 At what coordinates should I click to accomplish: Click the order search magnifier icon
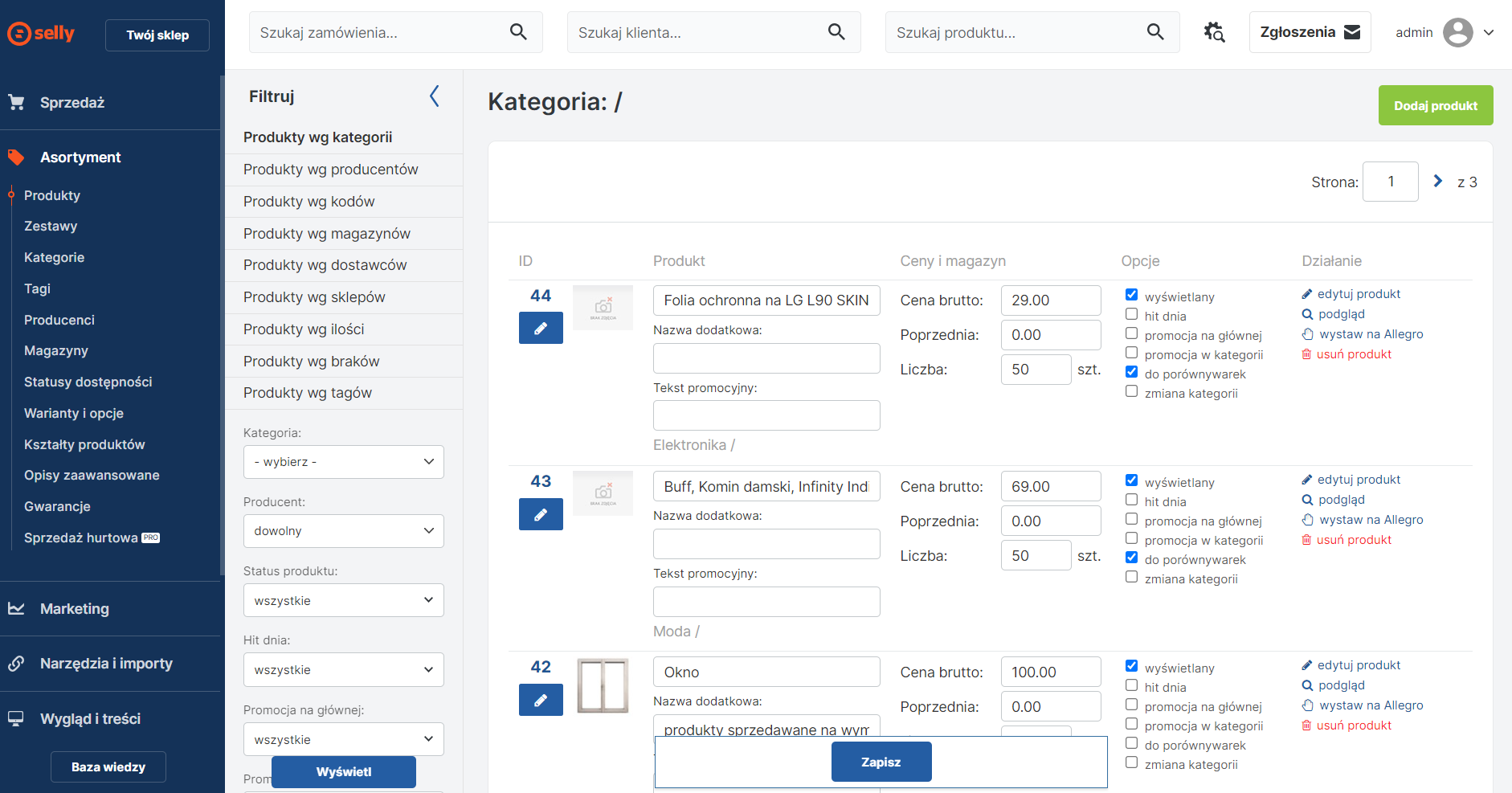518,32
